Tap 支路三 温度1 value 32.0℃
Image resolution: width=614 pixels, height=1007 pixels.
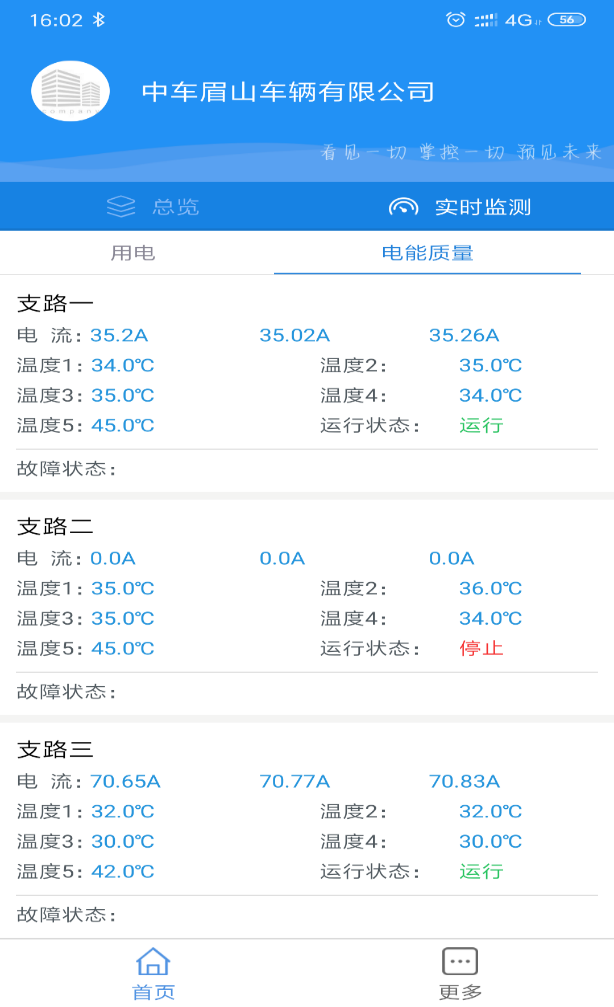(123, 812)
